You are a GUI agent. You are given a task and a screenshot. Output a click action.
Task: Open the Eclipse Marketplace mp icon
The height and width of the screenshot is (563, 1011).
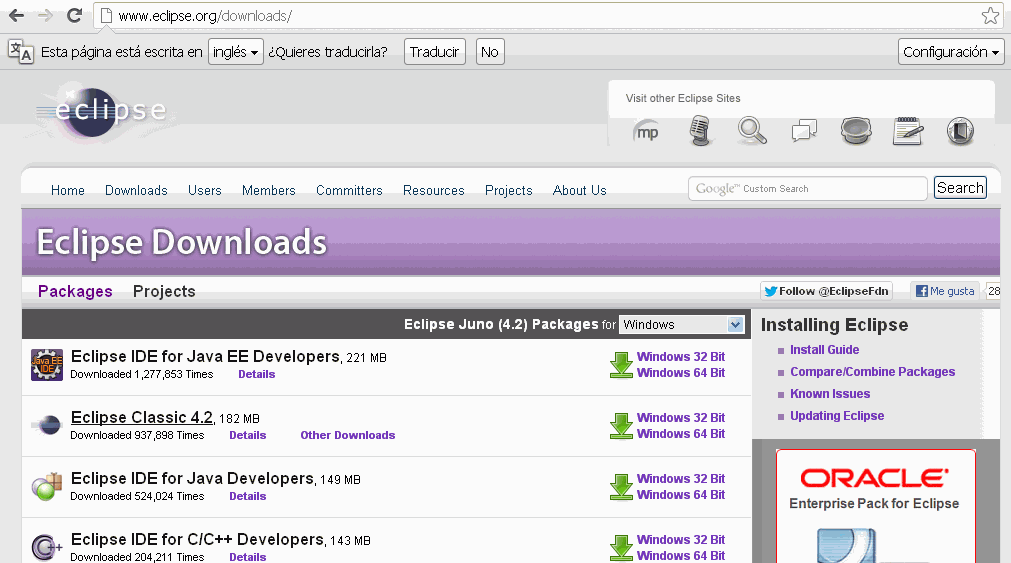point(646,132)
